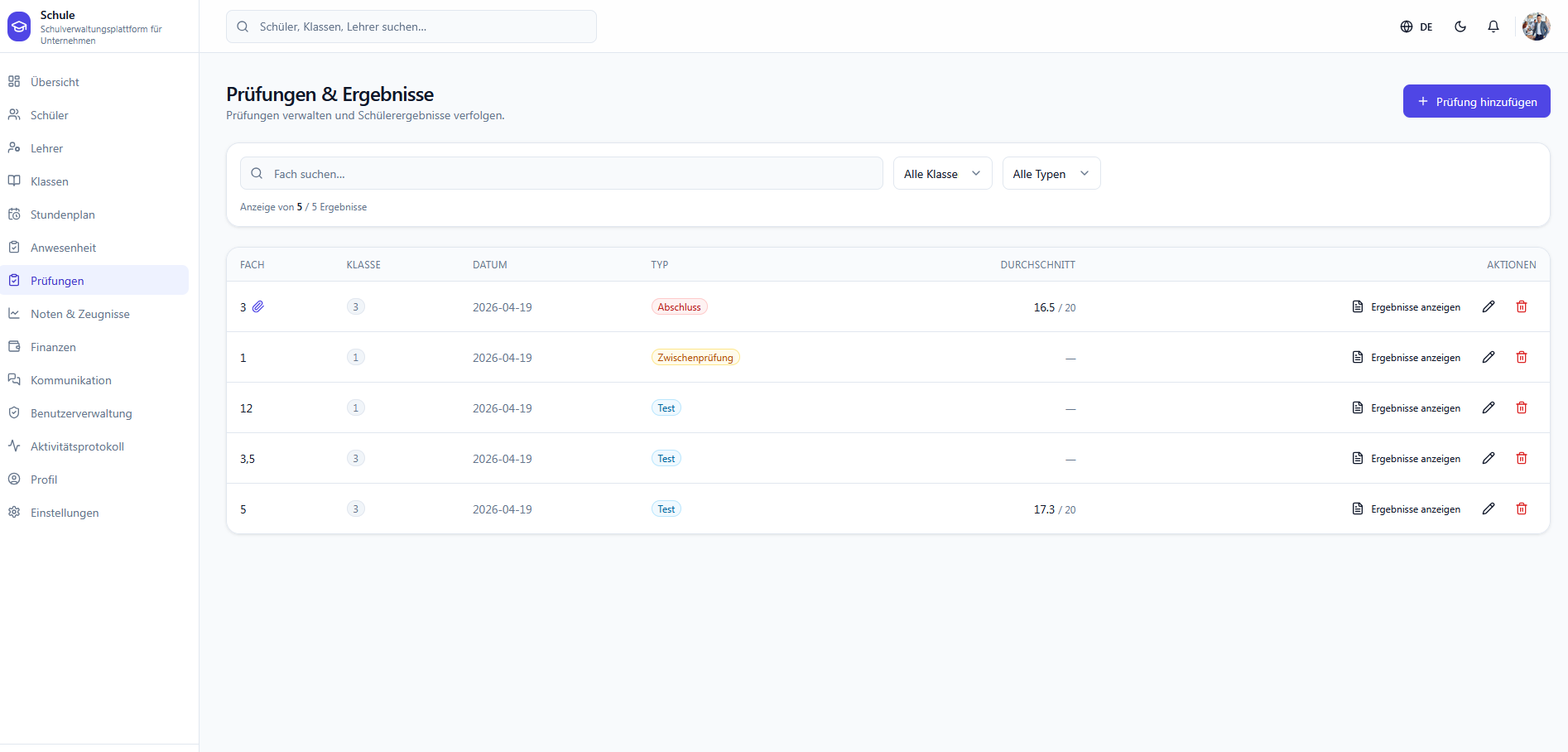Viewport: 1568px width, 752px height.
Task: Open notifications bell
Action: coord(1493,27)
